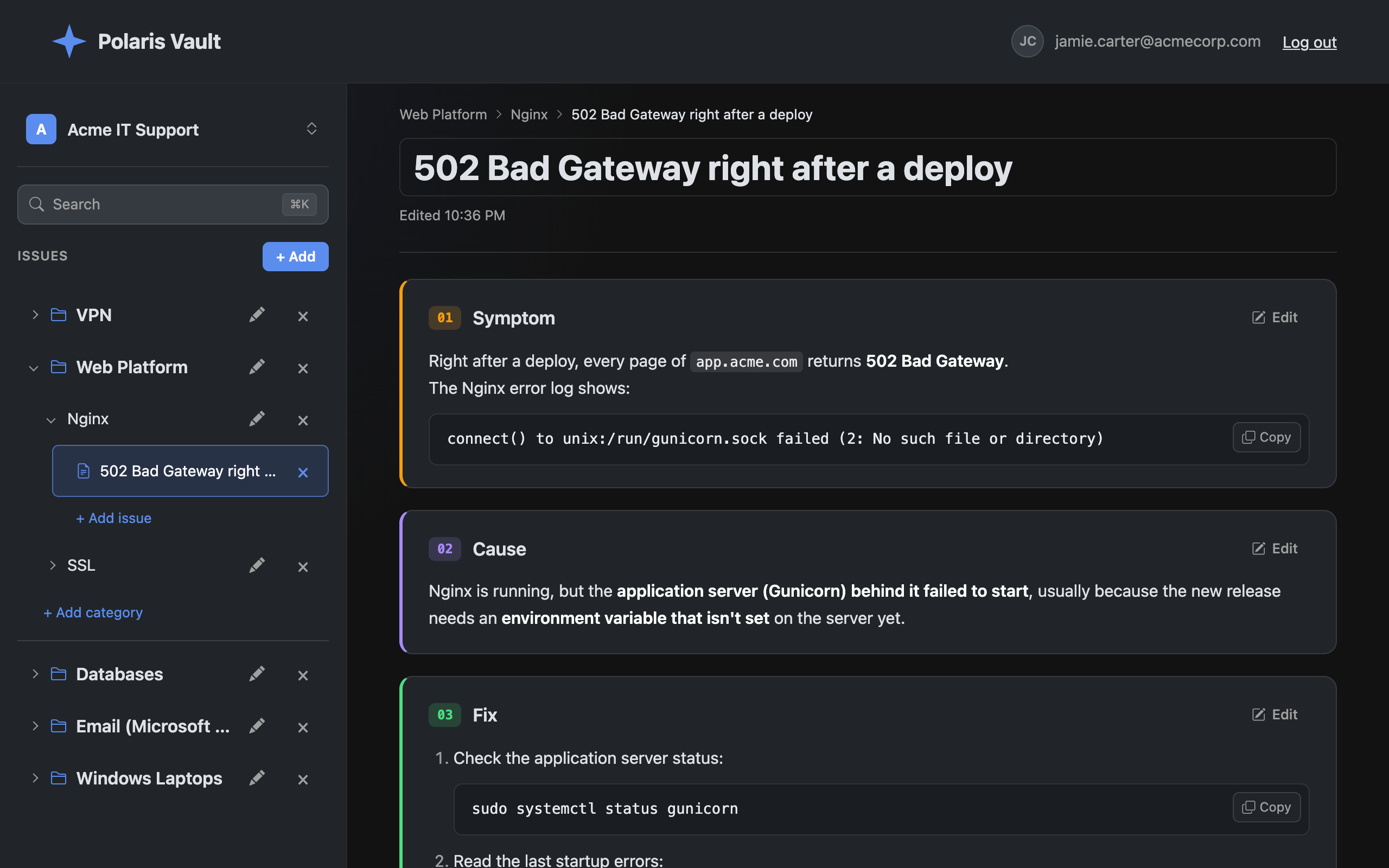
Task: Click the Polaris Vault star logo
Action: coord(69,41)
